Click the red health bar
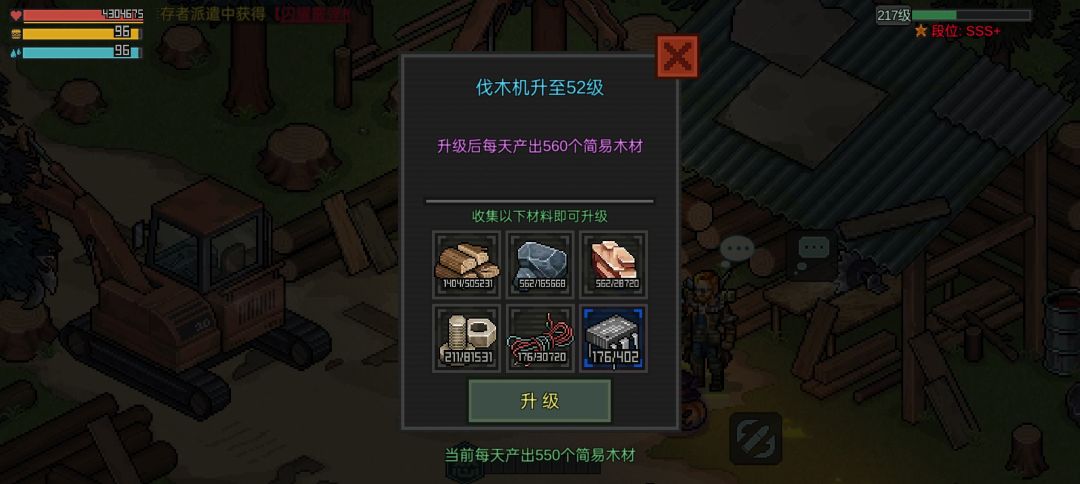The height and width of the screenshot is (484, 1080). pyautogui.click(x=83, y=14)
